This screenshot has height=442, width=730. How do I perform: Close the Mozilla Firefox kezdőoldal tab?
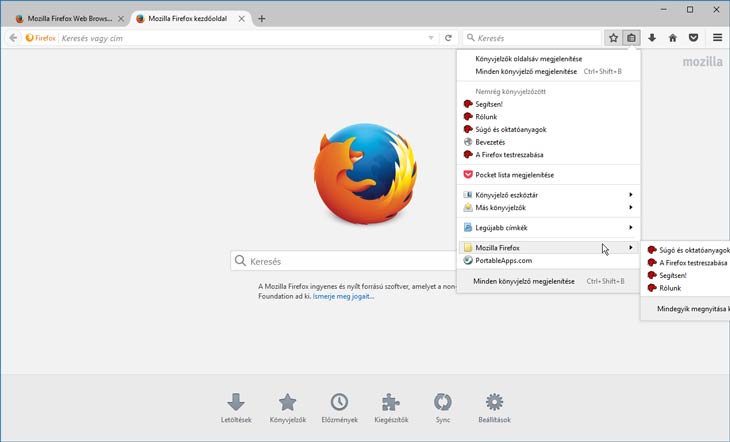coord(242,19)
